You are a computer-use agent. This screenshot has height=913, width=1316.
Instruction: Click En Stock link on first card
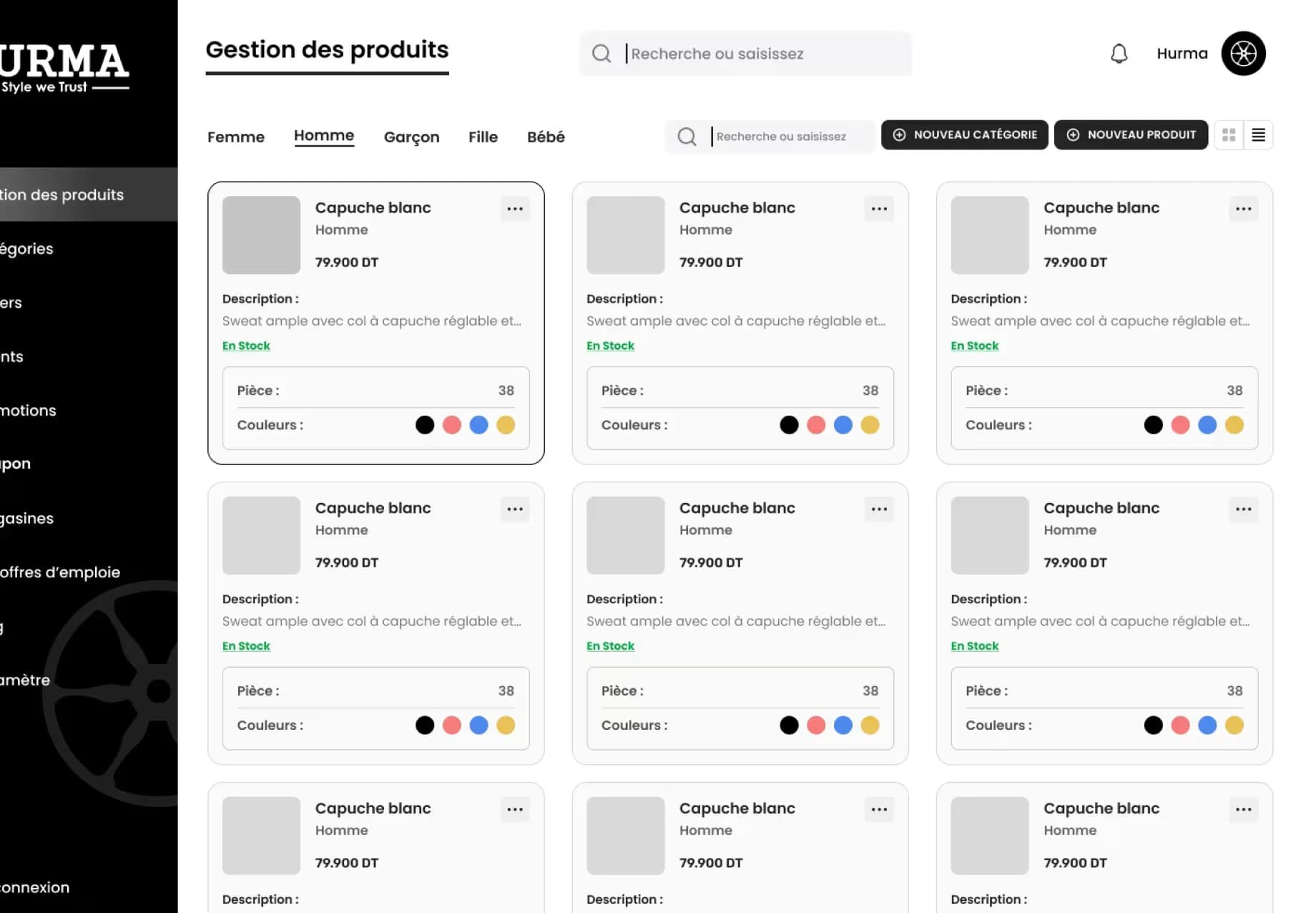coord(246,346)
